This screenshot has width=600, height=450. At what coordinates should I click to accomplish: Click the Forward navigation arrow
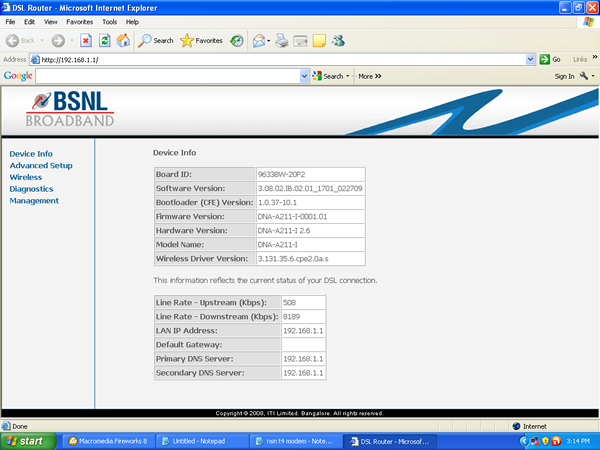(x=58, y=41)
